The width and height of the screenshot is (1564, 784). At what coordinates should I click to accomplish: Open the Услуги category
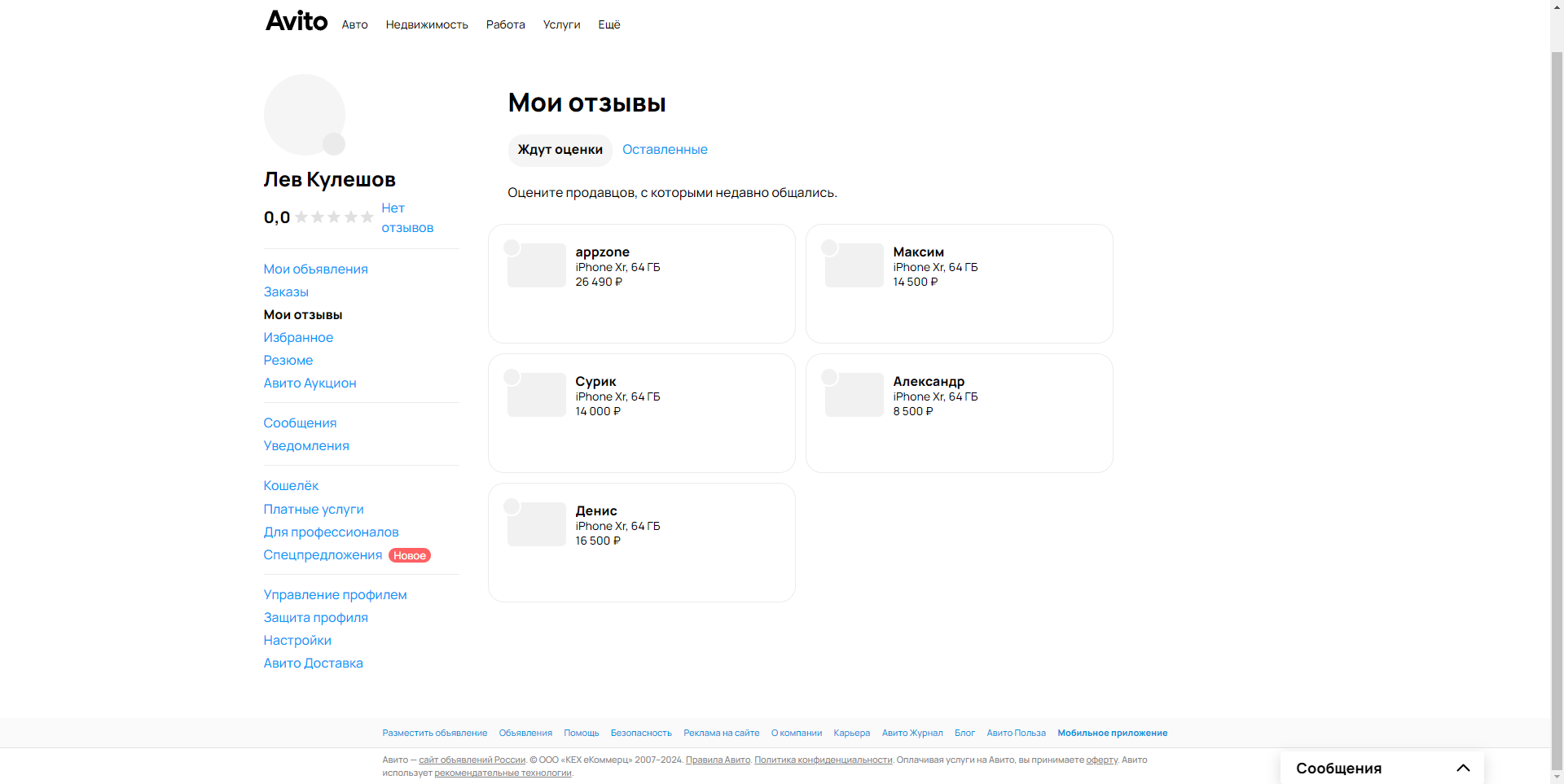(561, 24)
